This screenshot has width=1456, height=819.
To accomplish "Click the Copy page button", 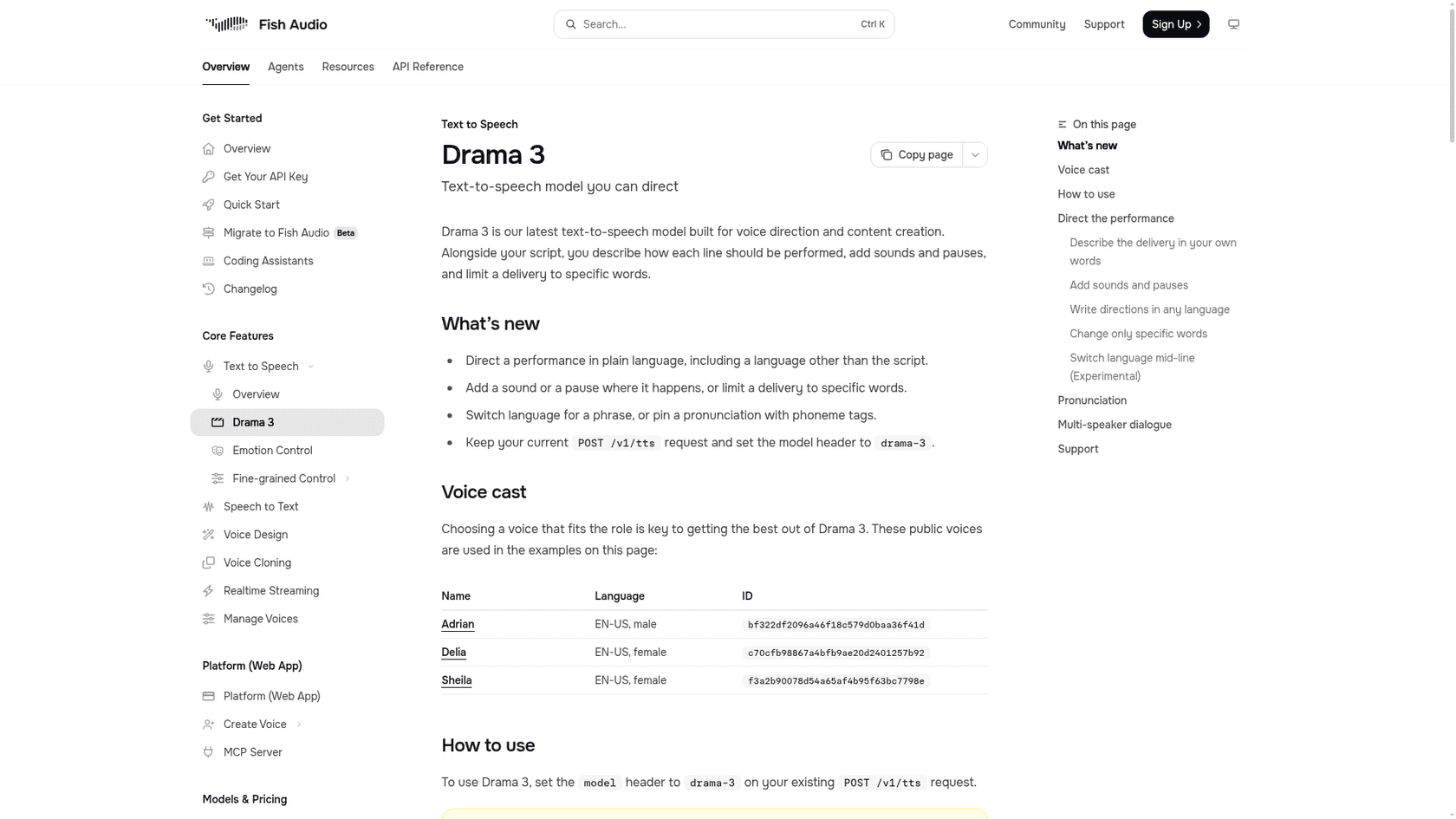I will click(x=916, y=155).
